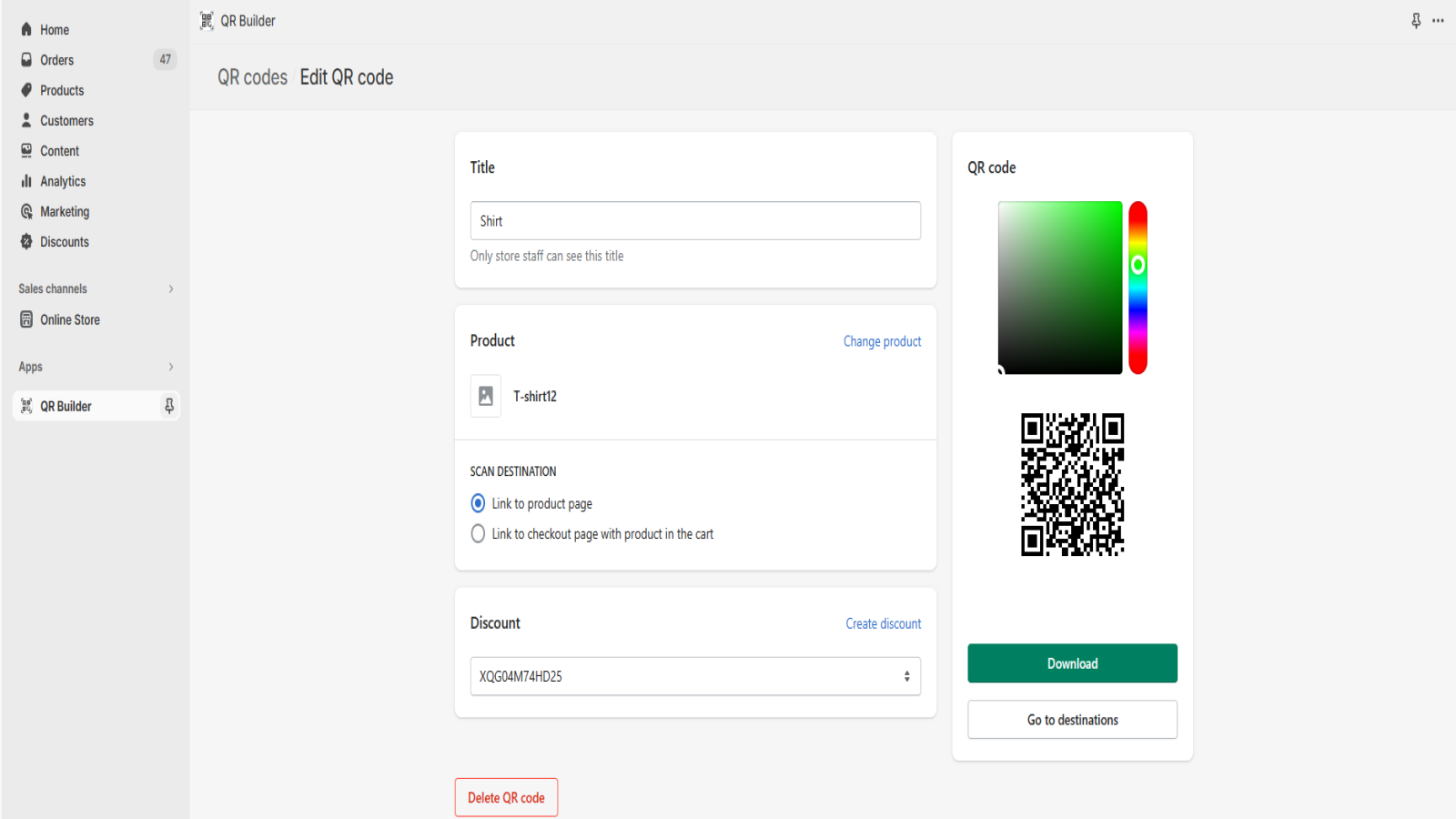Click the Marketing megaphone icon
The height and width of the screenshot is (819, 1456).
pyautogui.click(x=25, y=211)
